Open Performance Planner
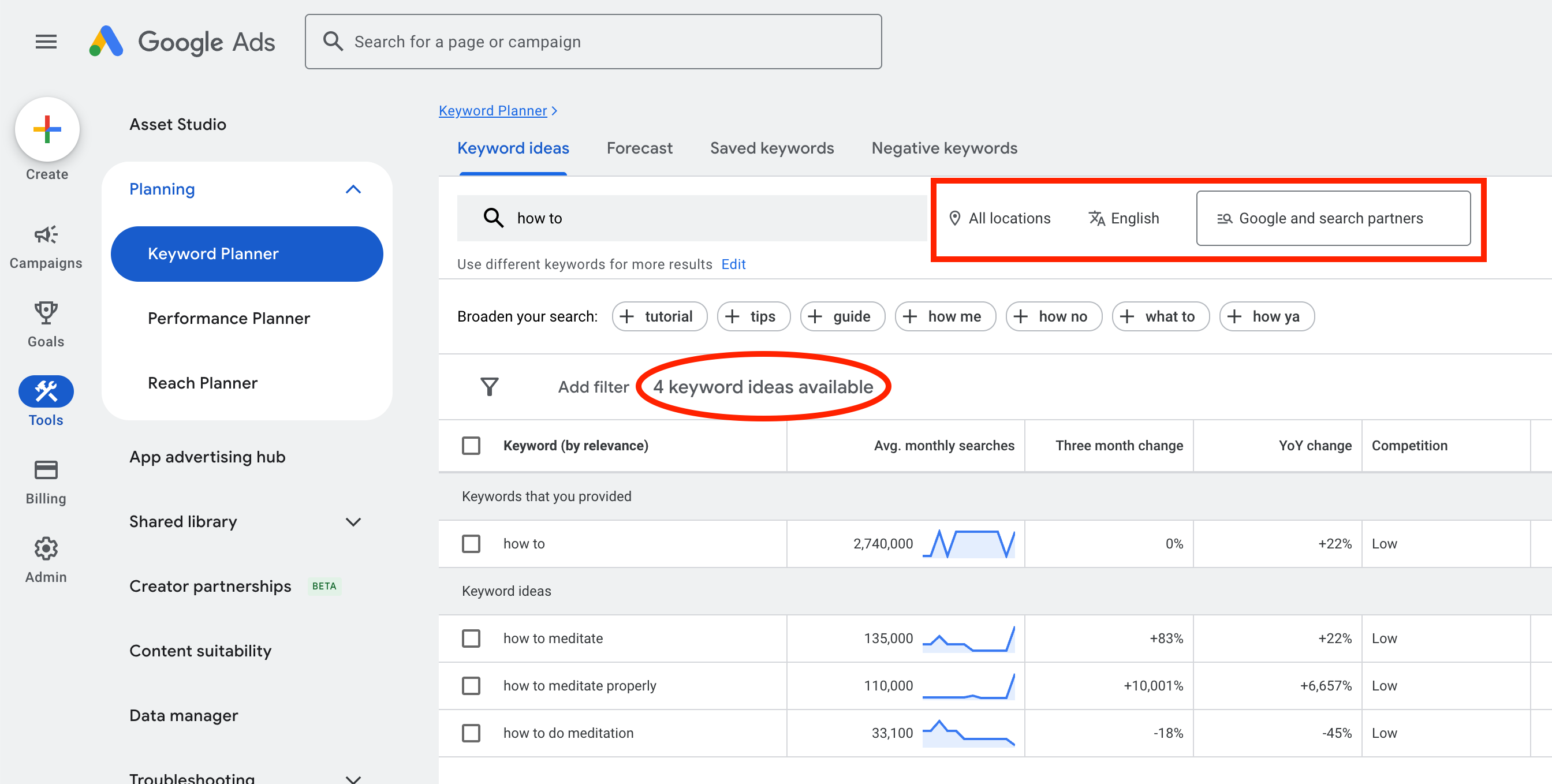Viewport: 1552px width, 784px height. click(x=229, y=318)
